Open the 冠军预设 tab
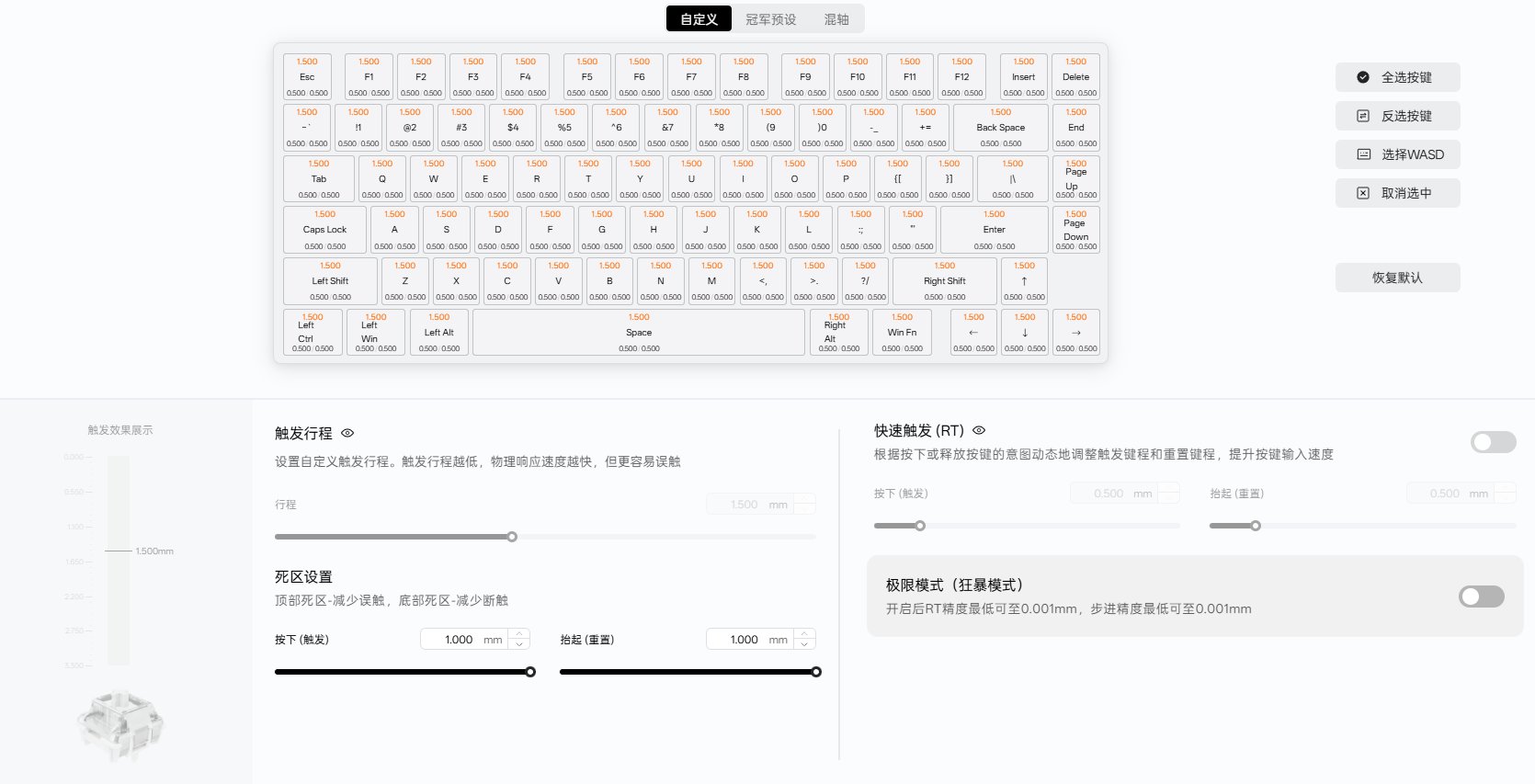This screenshot has height=784, width=1535. [770, 18]
